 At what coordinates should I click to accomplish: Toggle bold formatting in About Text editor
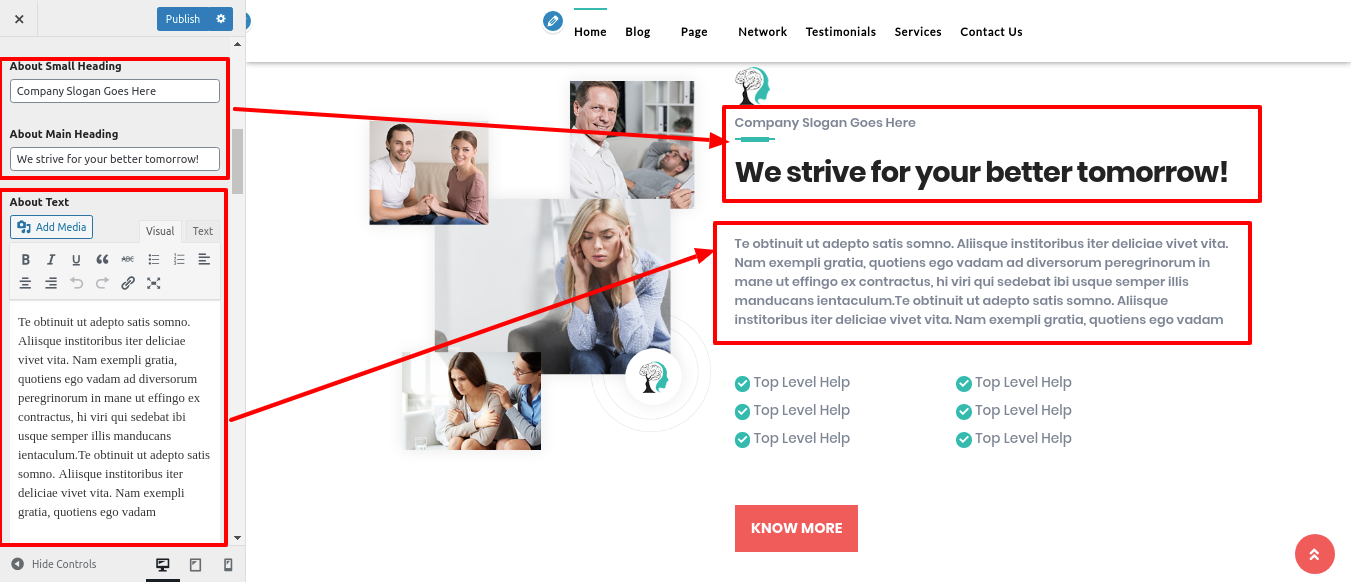click(26, 259)
